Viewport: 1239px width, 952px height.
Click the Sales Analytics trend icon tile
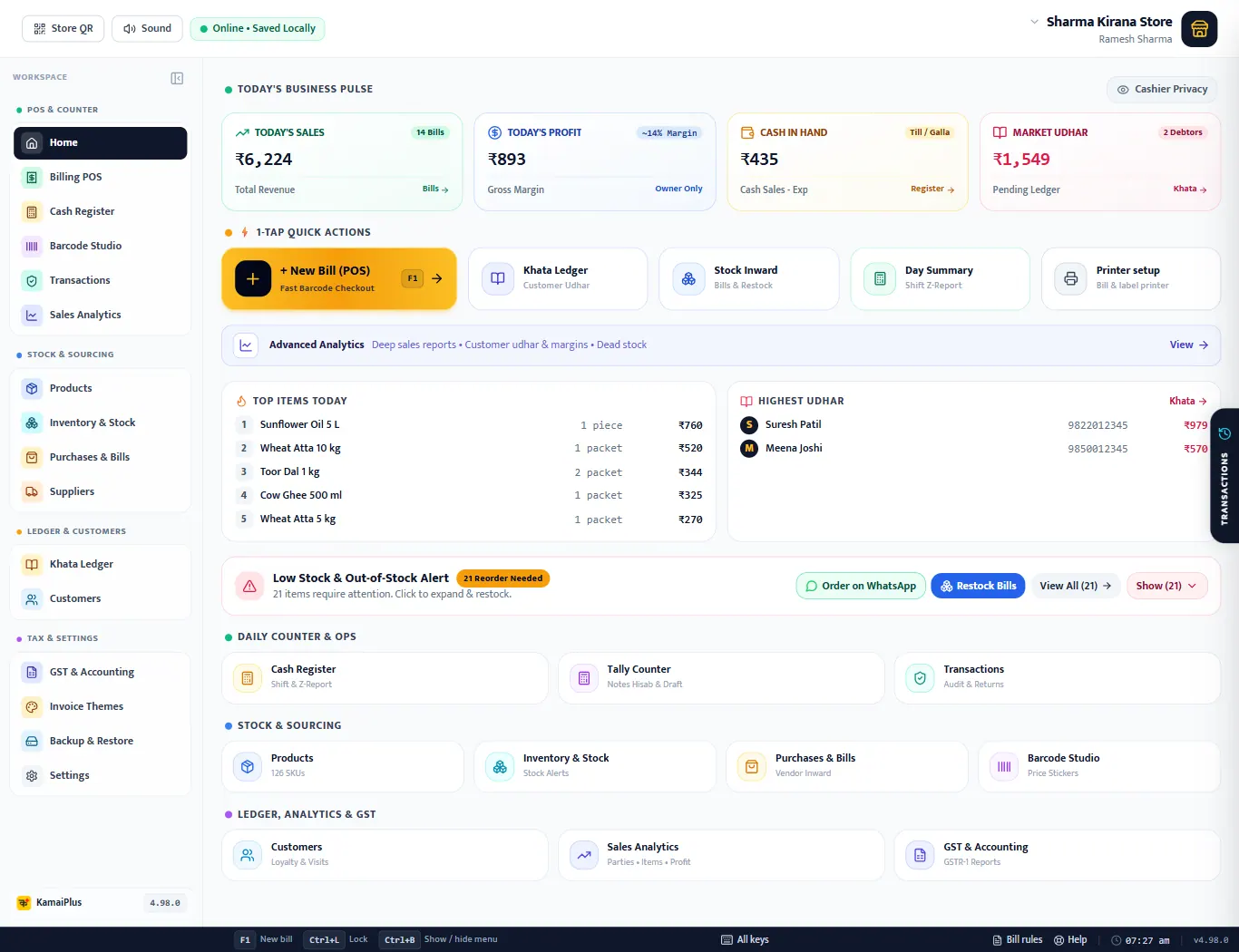pos(584,855)
